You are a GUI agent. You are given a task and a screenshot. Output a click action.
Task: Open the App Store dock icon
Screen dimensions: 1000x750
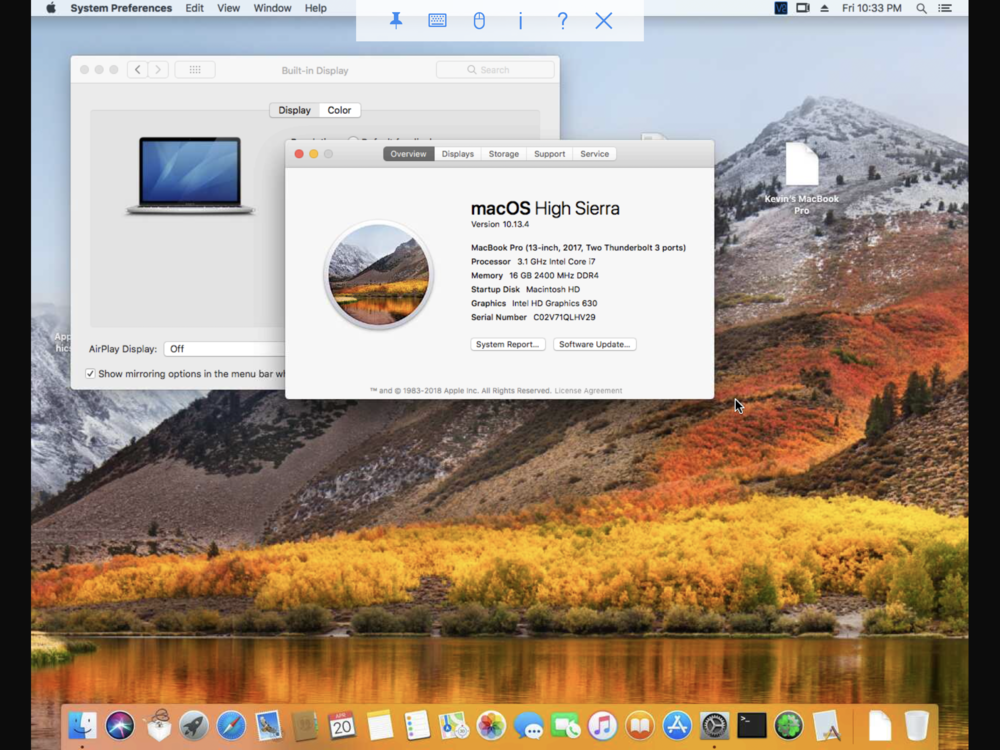click(677, 726)
